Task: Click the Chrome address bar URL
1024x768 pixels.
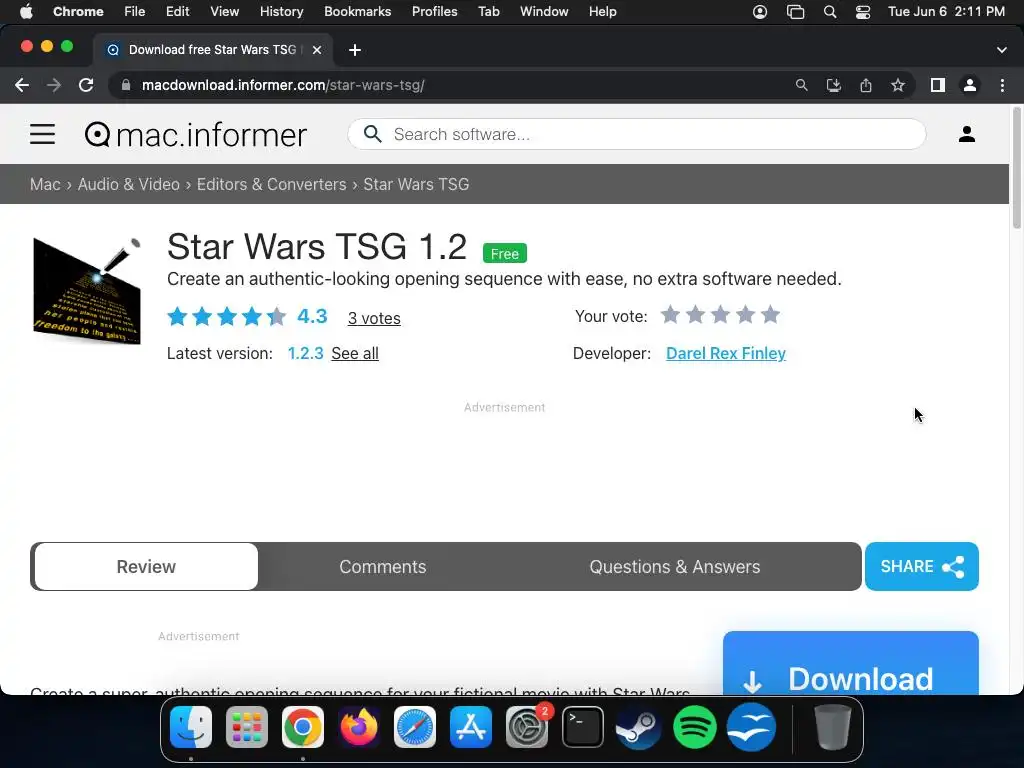Action: click(x=283, y=86)
